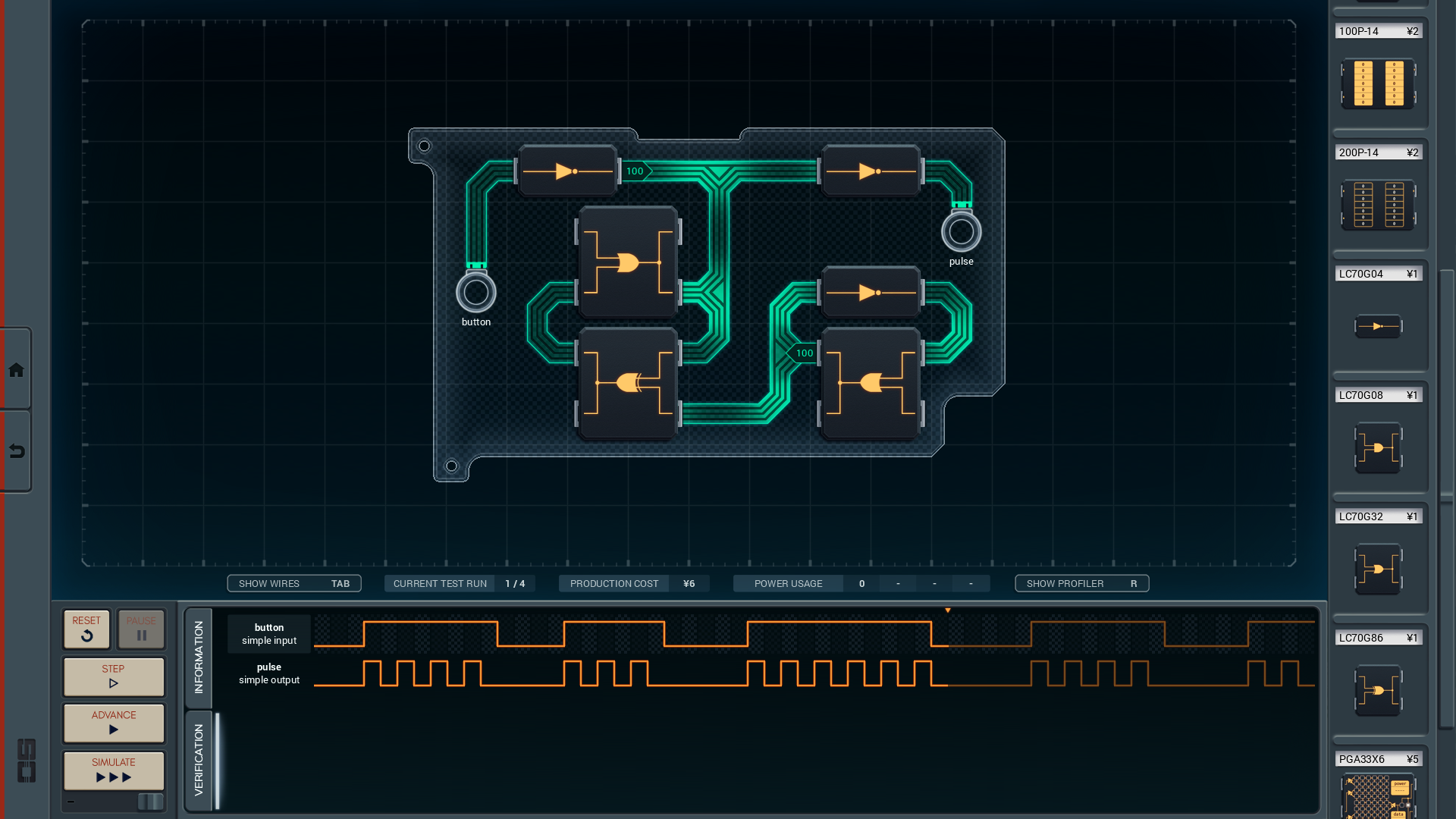Step the simulation once
The image size is (1456, 819).
pos(114,676)
